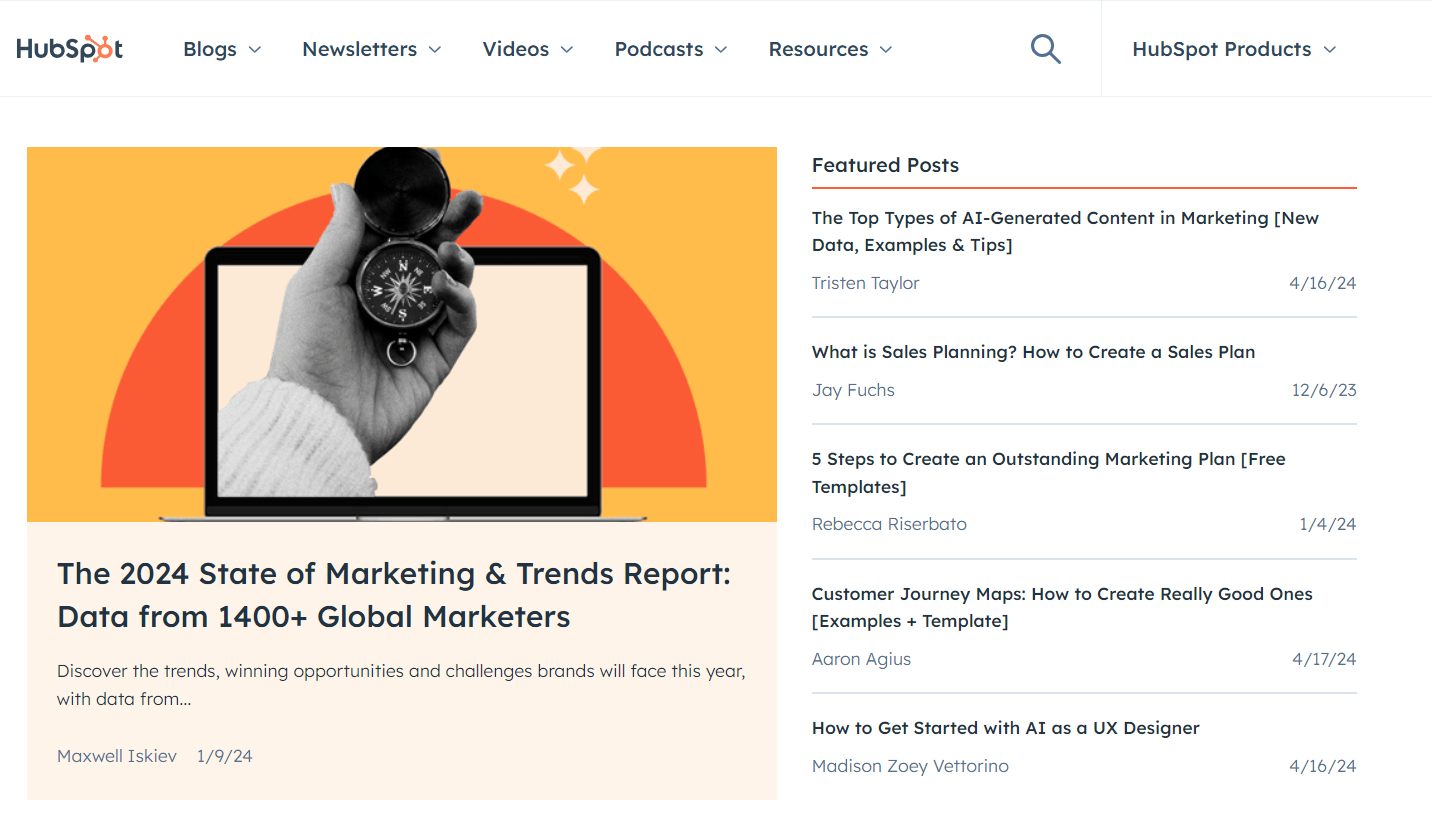Open the What is Sales Planning post
The width and height of the screenshot is (1432, 815).
click(1033, 352)
